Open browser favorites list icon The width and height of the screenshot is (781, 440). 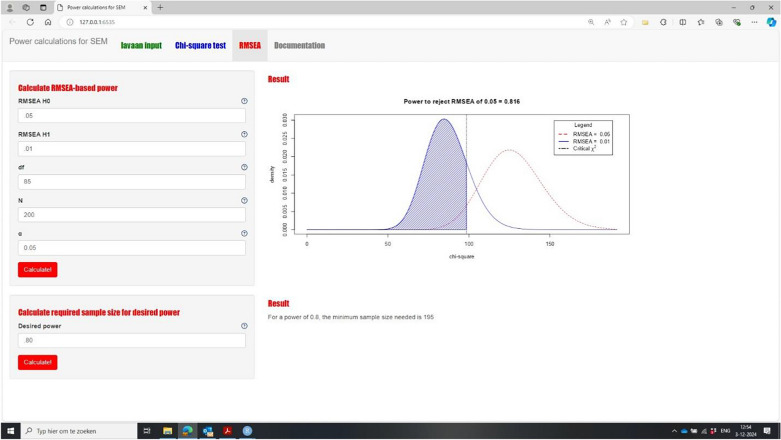click(701, 22)
